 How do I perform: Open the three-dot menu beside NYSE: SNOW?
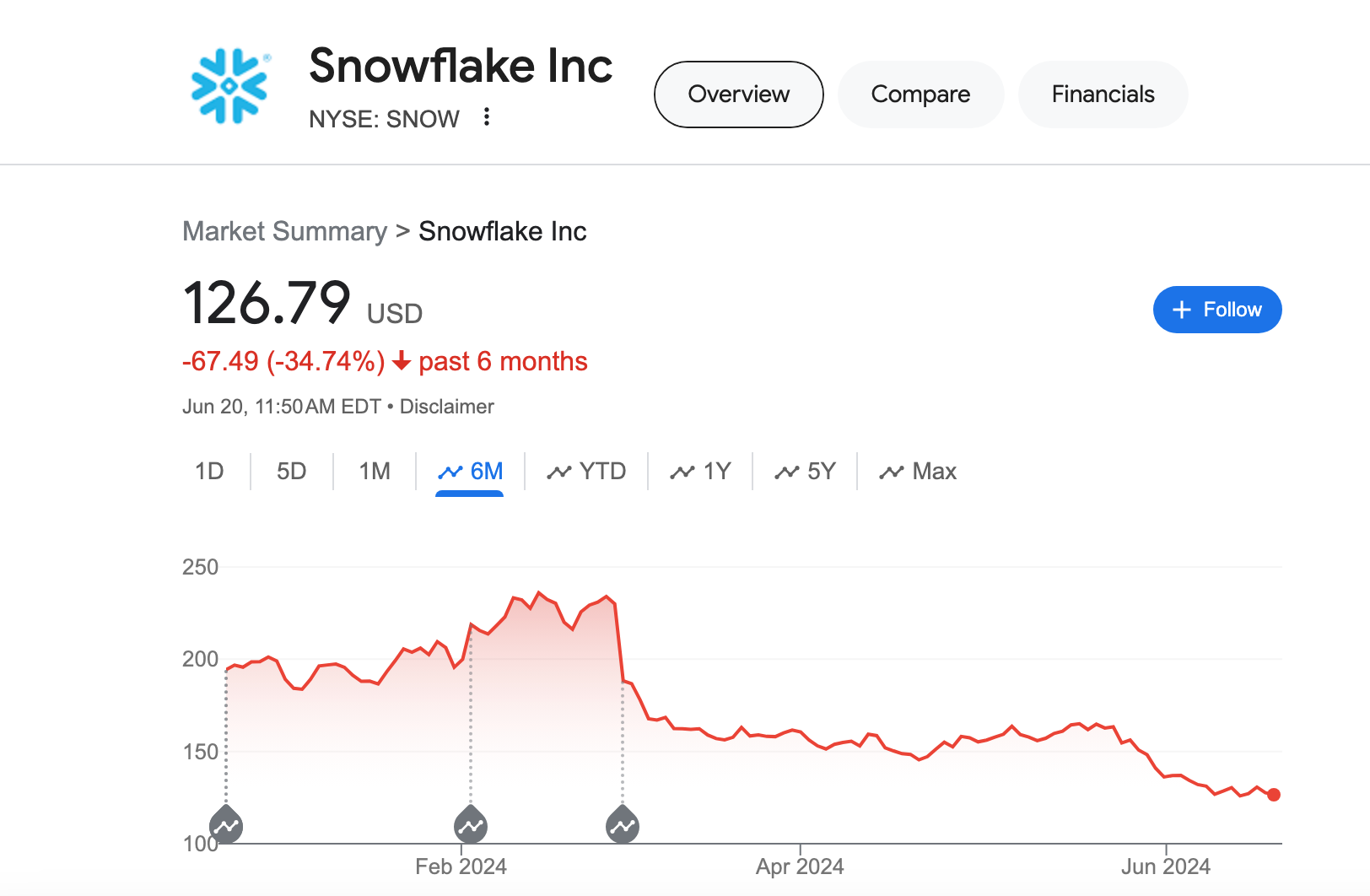tap(488, 118)
